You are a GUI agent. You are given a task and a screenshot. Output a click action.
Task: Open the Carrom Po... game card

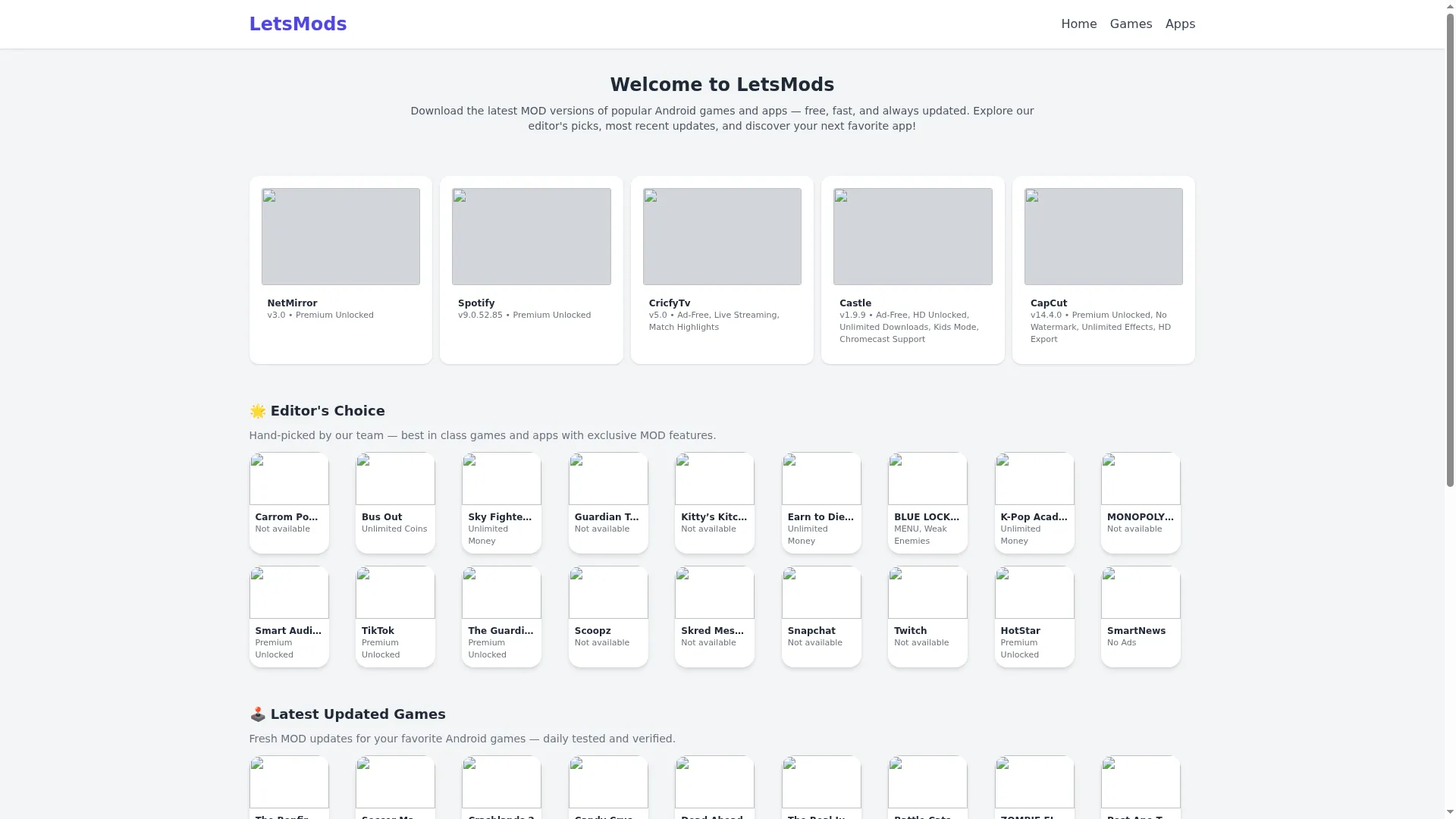[x=289, y=503]
